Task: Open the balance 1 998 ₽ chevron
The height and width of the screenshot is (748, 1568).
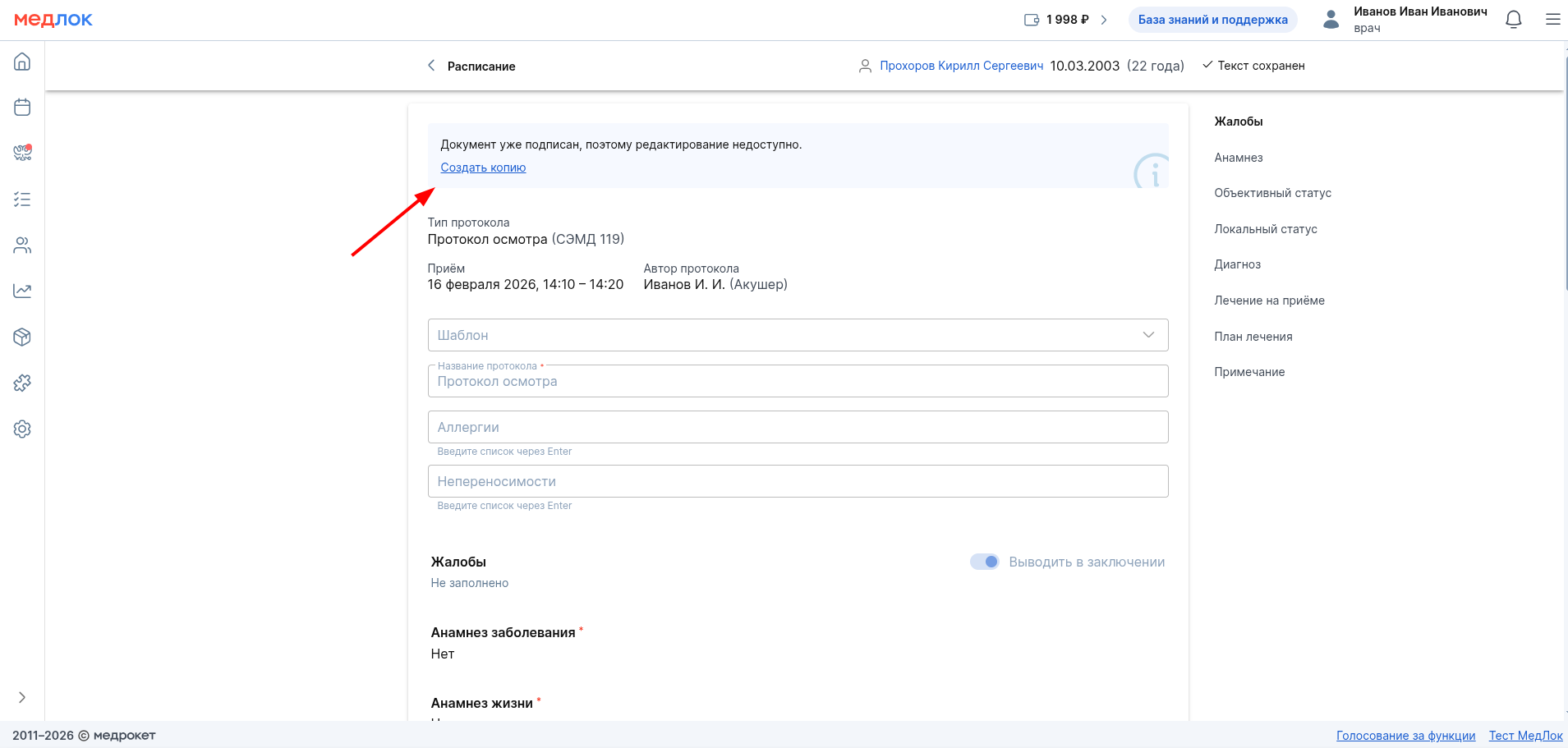Action: tap(1104, 20)
